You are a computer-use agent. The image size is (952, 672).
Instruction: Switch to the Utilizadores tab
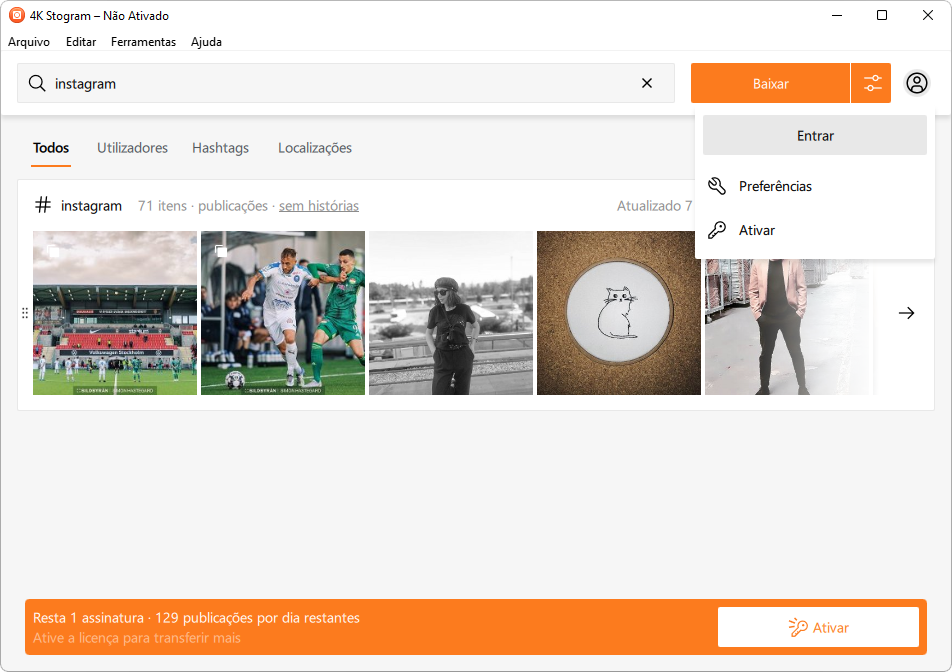132,148
